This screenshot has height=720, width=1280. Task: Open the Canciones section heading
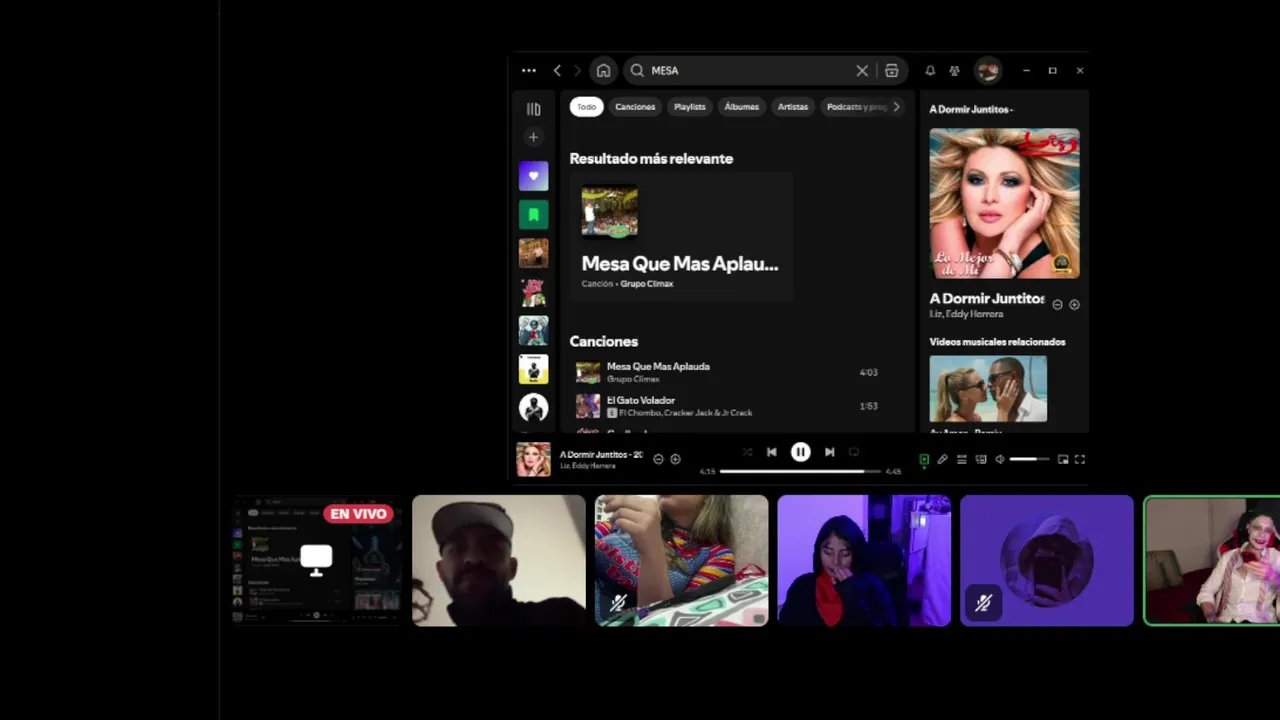click(603, 341)
